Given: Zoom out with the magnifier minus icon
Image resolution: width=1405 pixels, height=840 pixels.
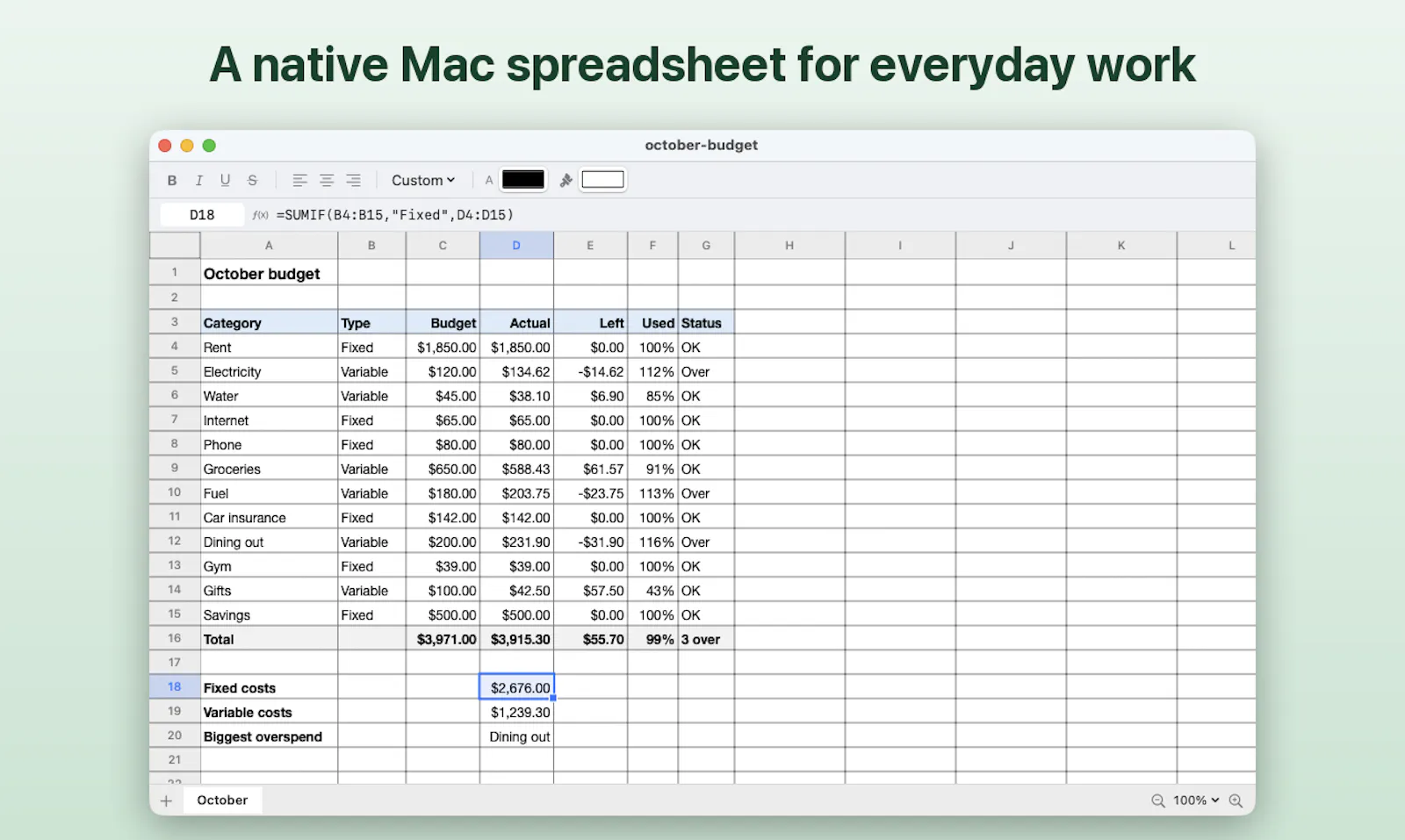Looking at the screenshot, I should coord(1158,801).
